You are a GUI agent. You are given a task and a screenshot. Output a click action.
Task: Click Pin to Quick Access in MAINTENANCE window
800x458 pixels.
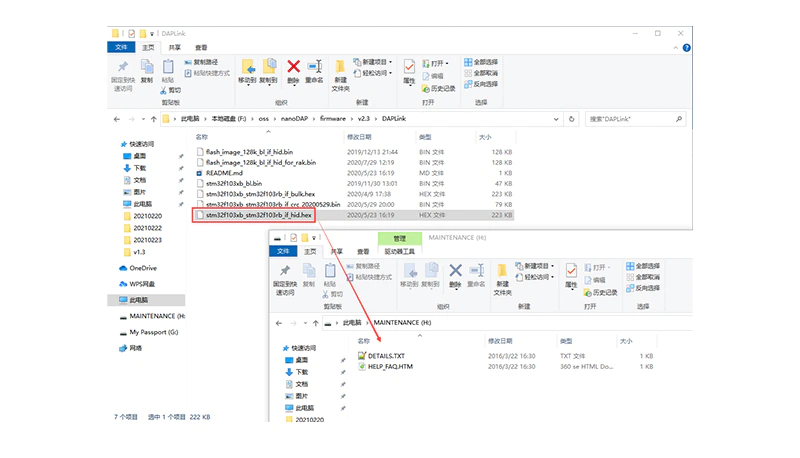pyautogui.click(x=285, y=279)
